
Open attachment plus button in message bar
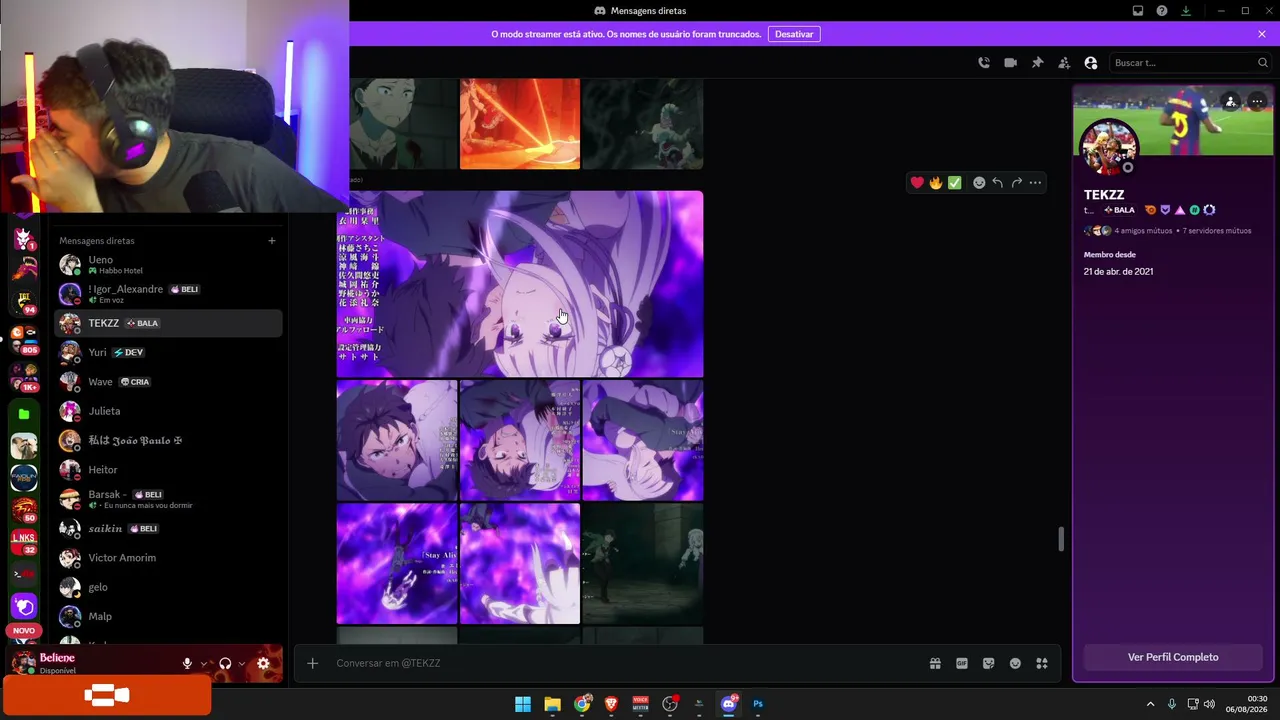(x=312, y=663)
